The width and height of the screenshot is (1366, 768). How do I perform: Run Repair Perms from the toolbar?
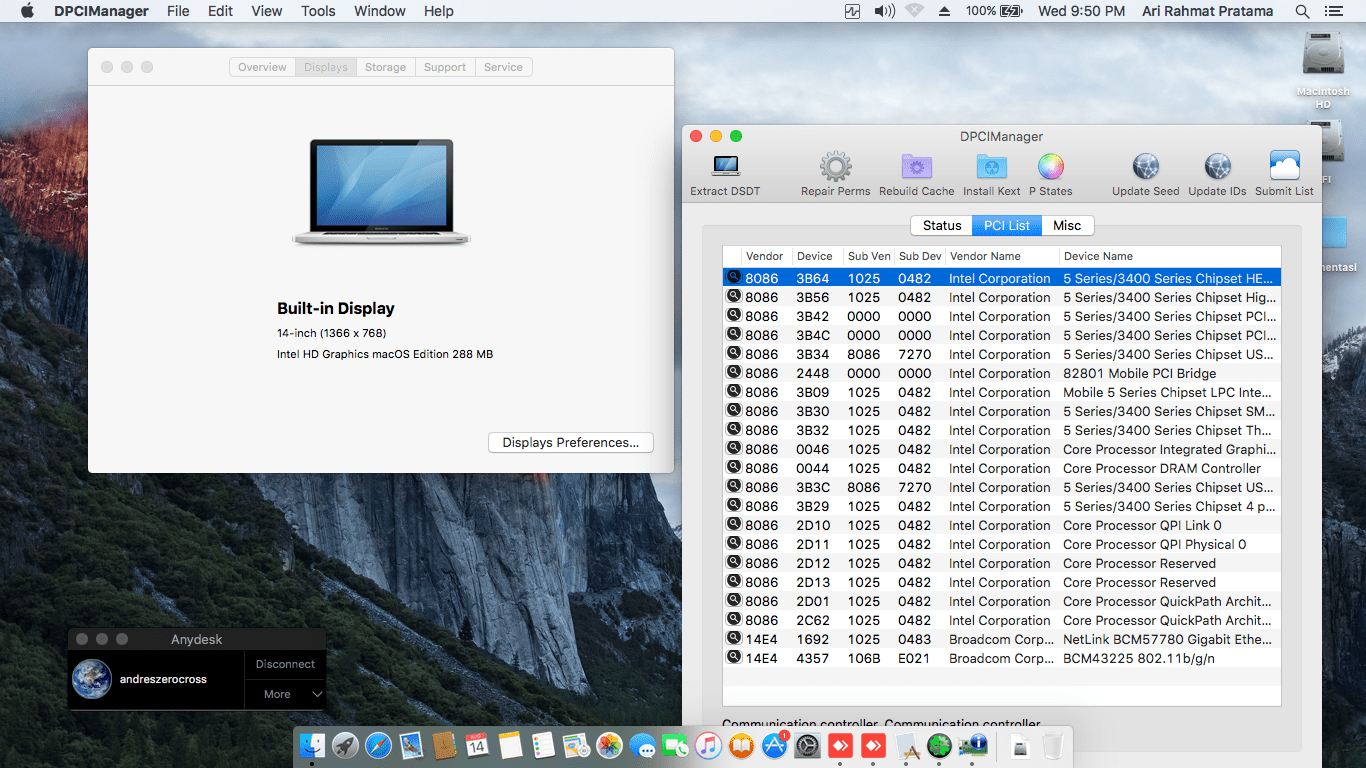click(x=835, y=166)
